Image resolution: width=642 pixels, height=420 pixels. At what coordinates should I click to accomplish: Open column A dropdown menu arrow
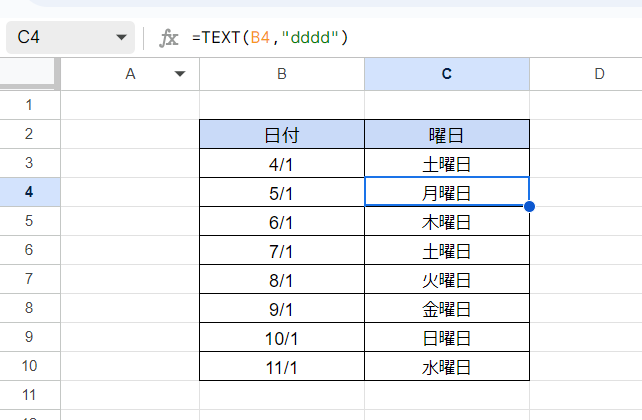180,74
